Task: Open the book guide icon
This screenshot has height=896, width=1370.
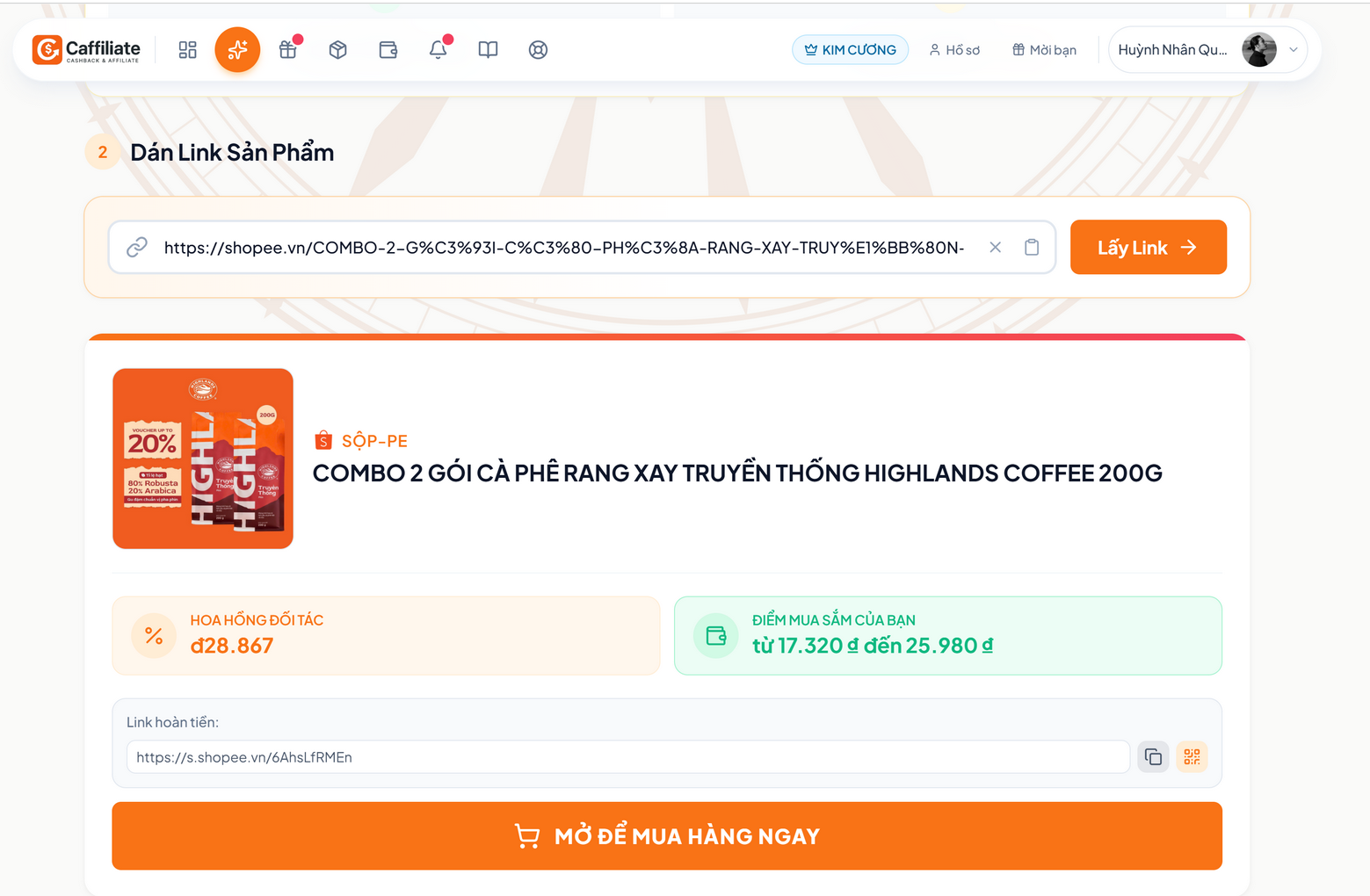Action: 488,50
